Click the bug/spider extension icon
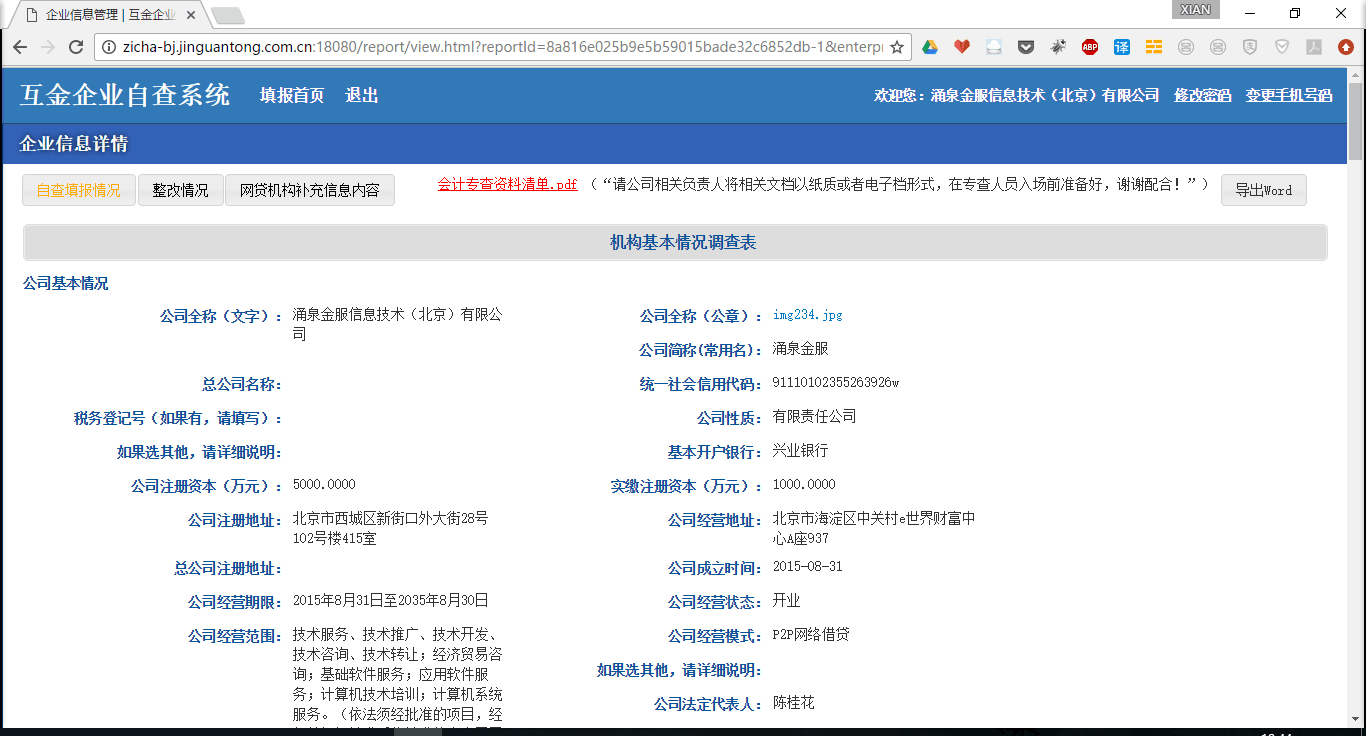1366x736 pixels. click(x=1058, y=47)
